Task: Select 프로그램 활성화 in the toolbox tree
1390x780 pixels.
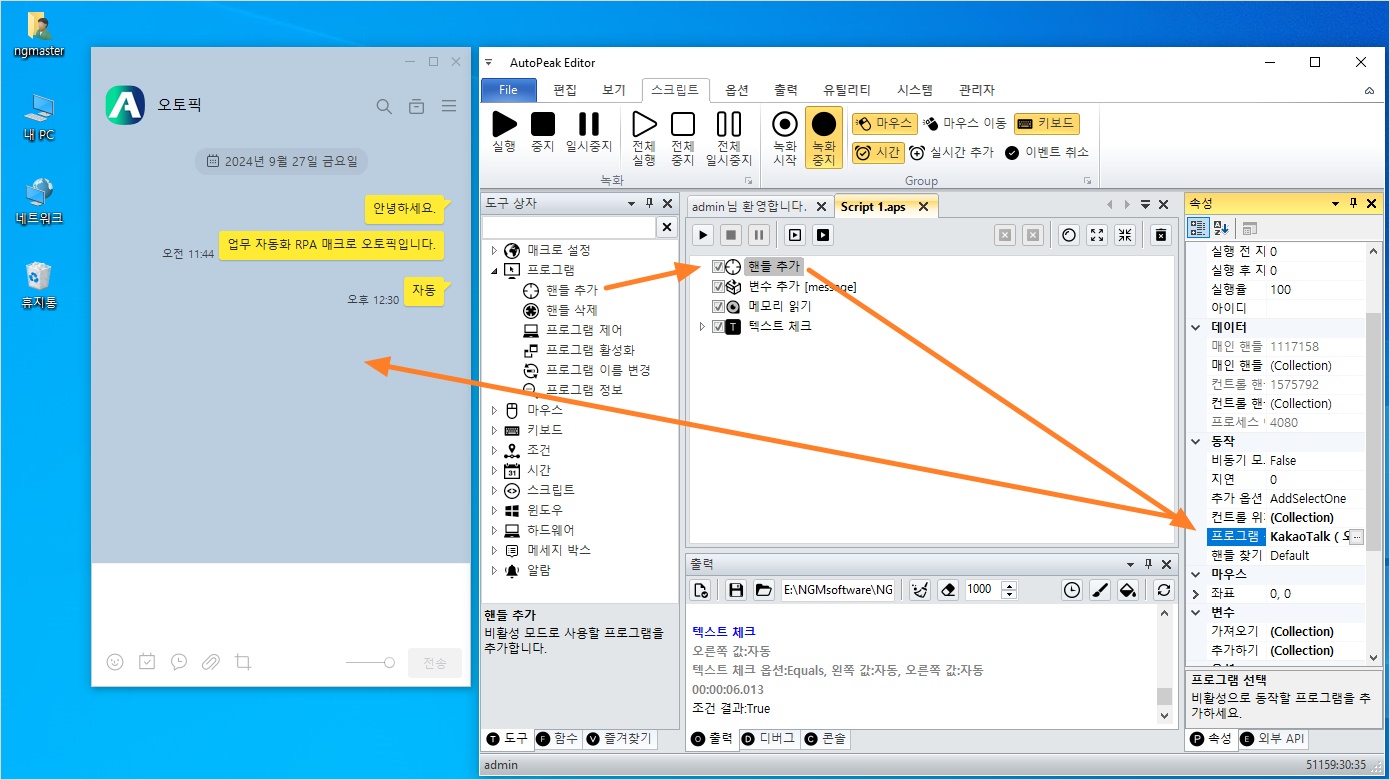Action: click(x=590, y=350)
